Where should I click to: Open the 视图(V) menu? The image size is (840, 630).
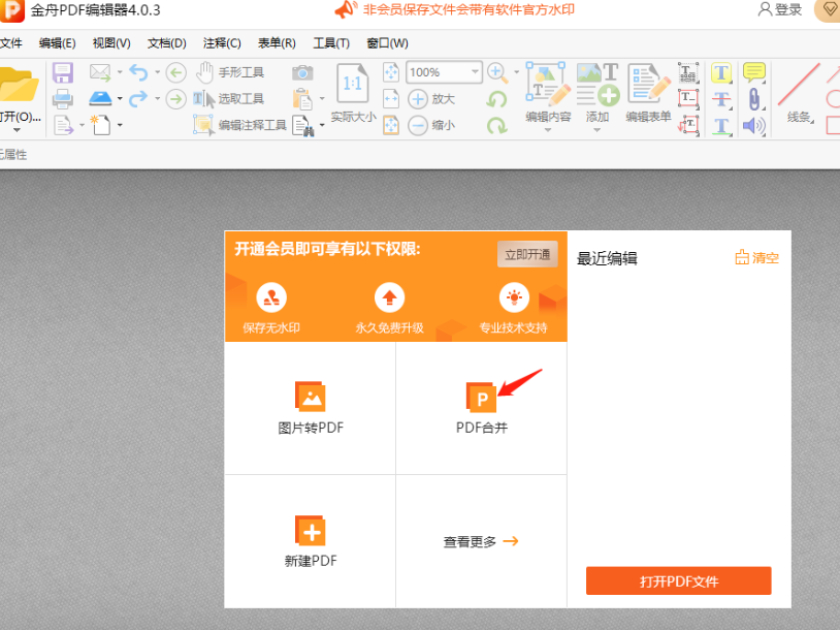(x=111, y=43)
